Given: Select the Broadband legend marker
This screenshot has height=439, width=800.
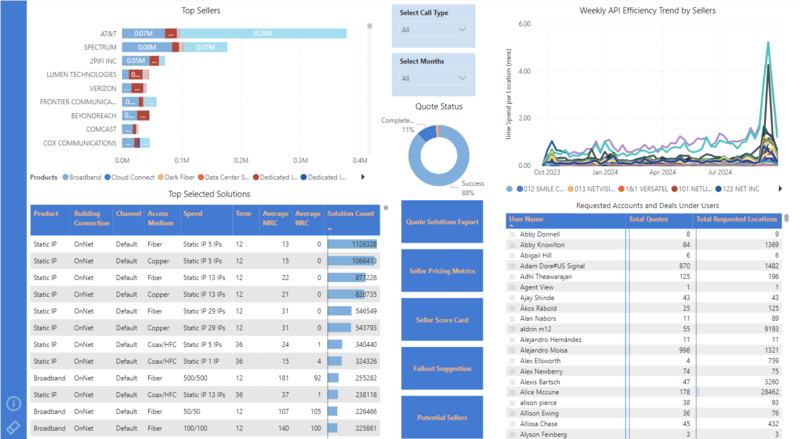Looking at the screenshot, I should (66, 177).
